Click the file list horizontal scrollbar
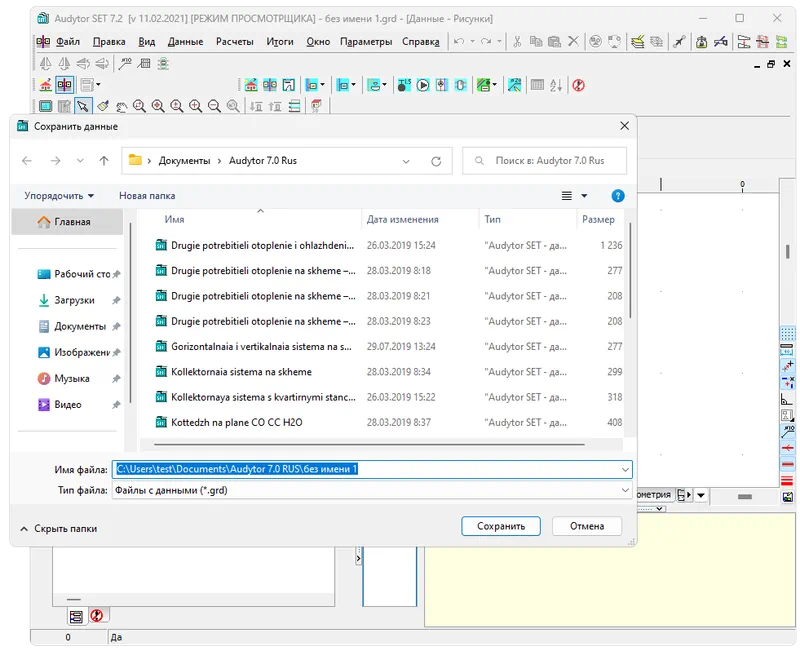 coord(369,444)
